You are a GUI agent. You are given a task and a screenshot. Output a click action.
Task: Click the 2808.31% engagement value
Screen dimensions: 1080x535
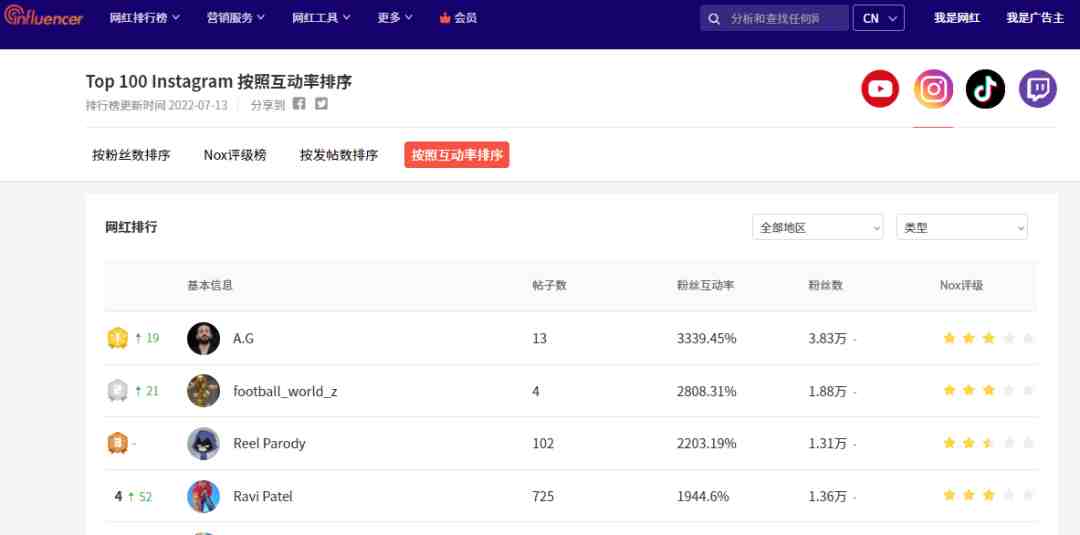click(707, 391)
